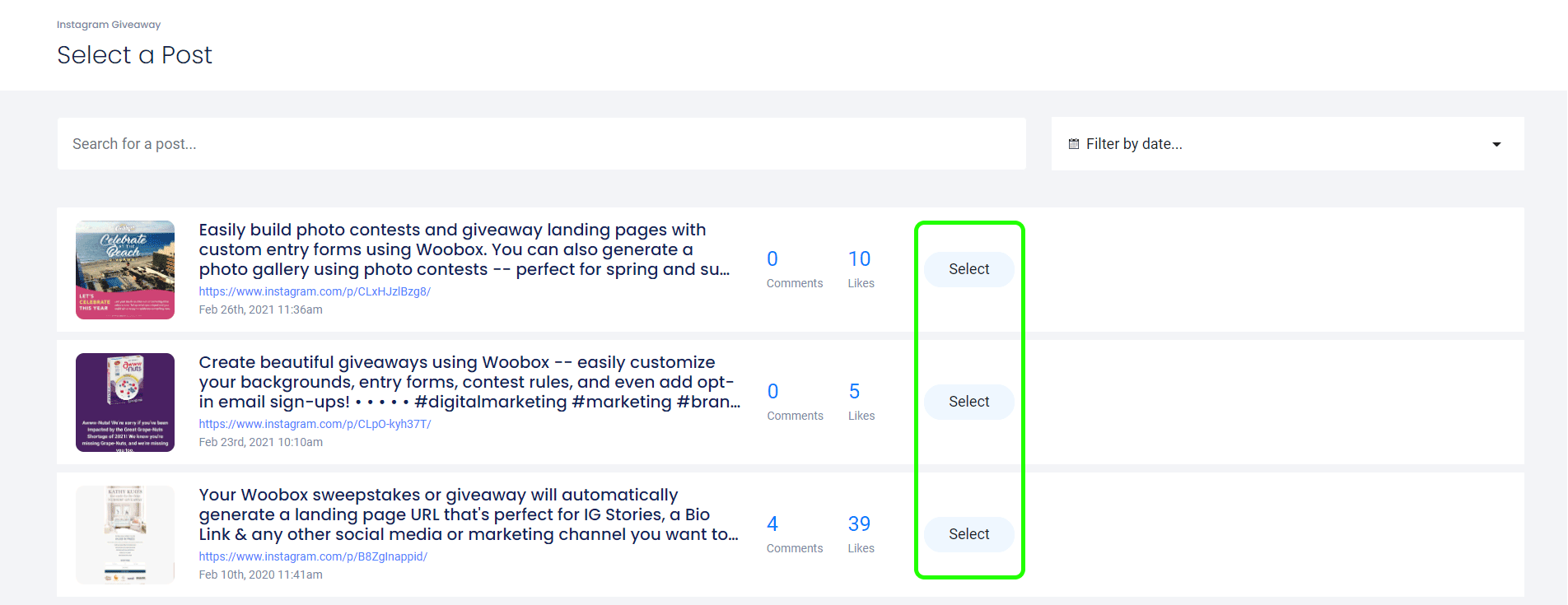Click the 5 Likes count
Image resolution: width=1568 pixels, height=605 pixels.
[855, 392]
